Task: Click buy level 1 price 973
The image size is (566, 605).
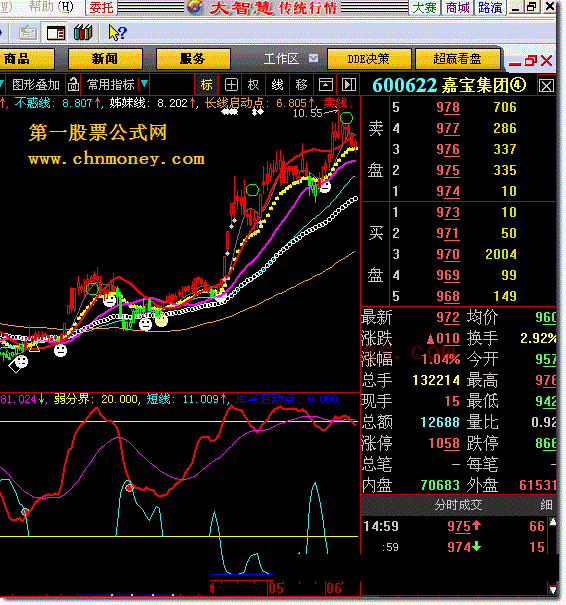Action: pos(448,212)
